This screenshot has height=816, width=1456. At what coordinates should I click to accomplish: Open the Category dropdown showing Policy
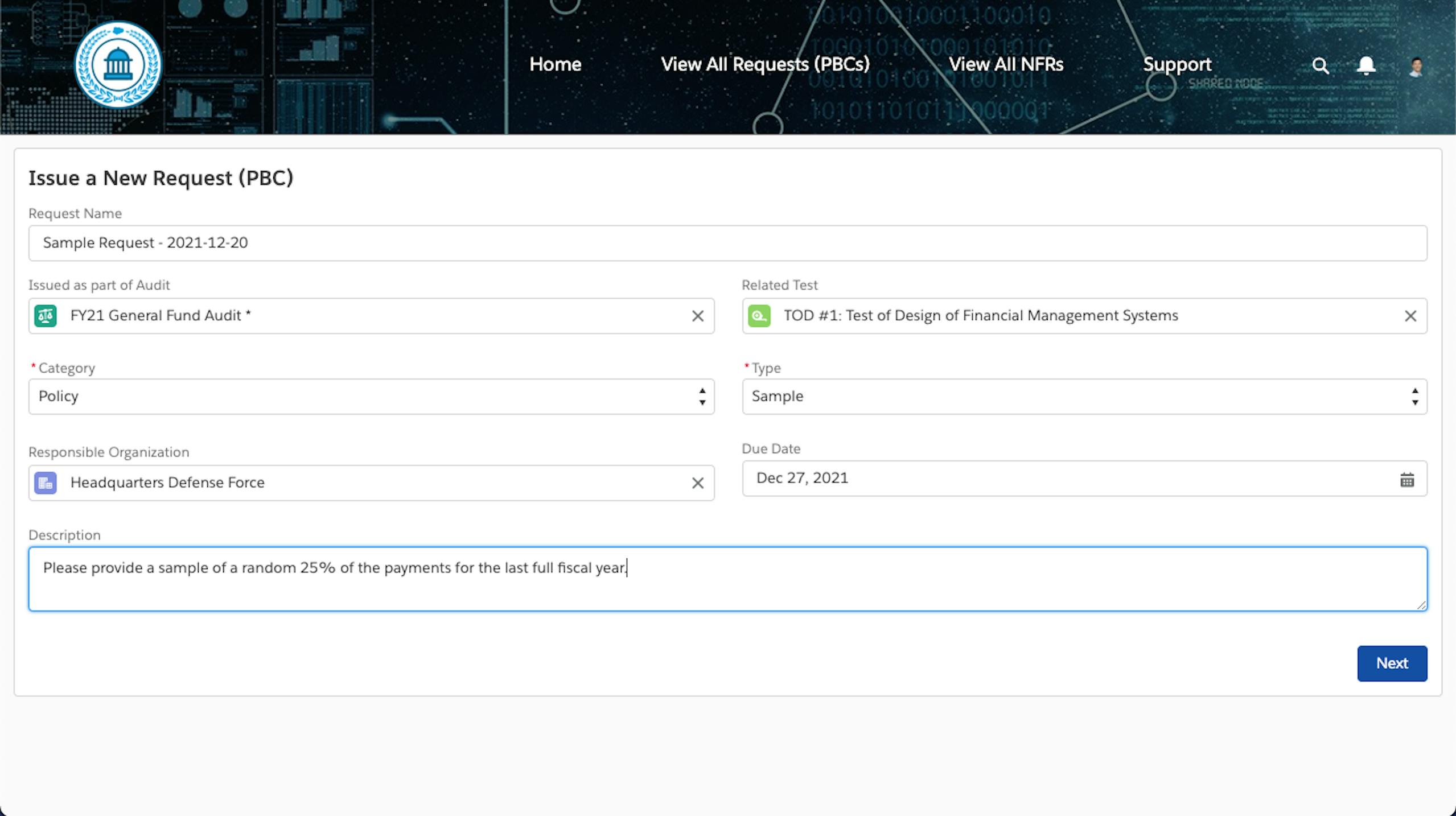[x=371, y=397]
